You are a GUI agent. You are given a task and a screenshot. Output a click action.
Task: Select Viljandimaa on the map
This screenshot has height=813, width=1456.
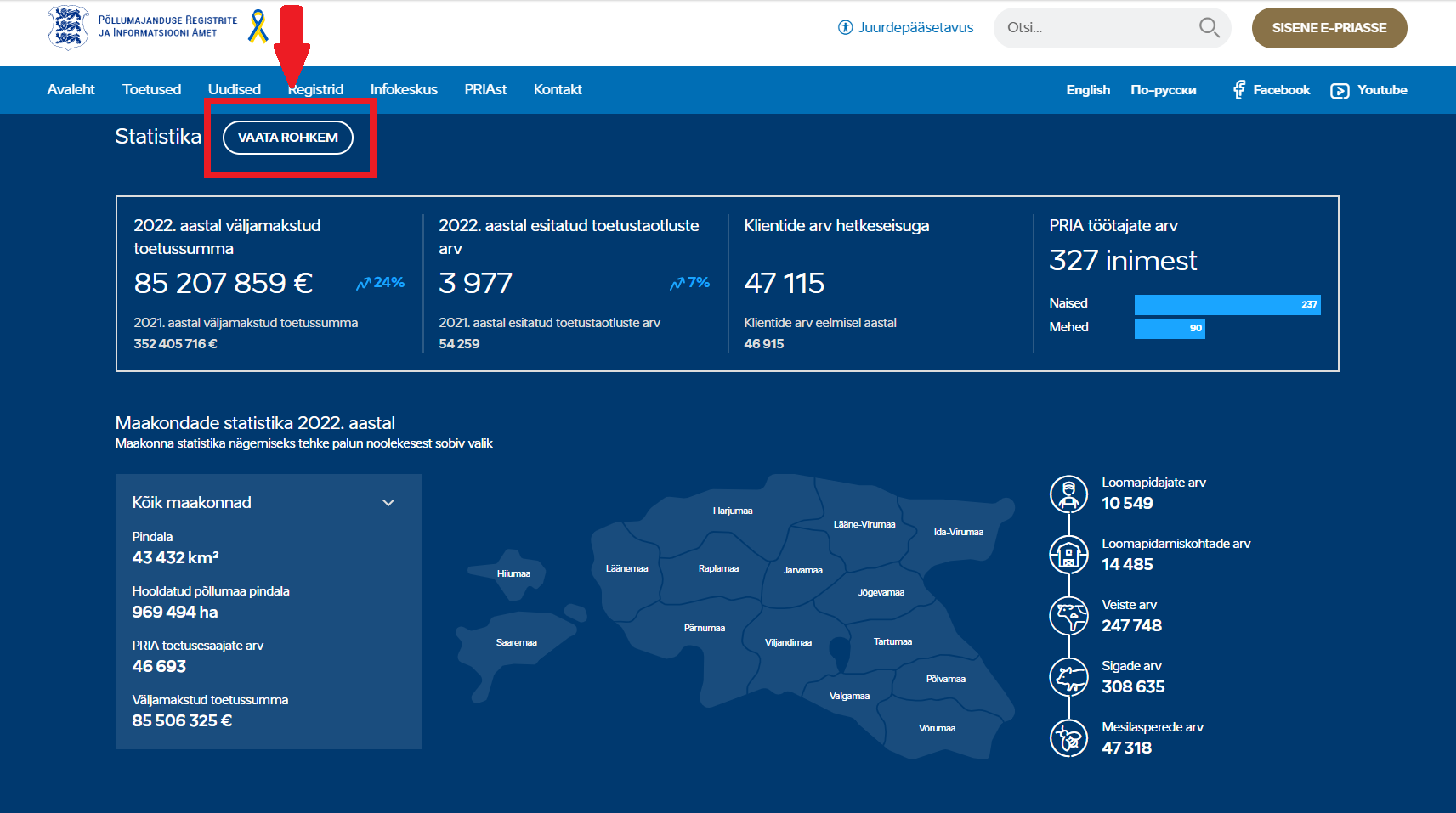(x=788, y=642)
